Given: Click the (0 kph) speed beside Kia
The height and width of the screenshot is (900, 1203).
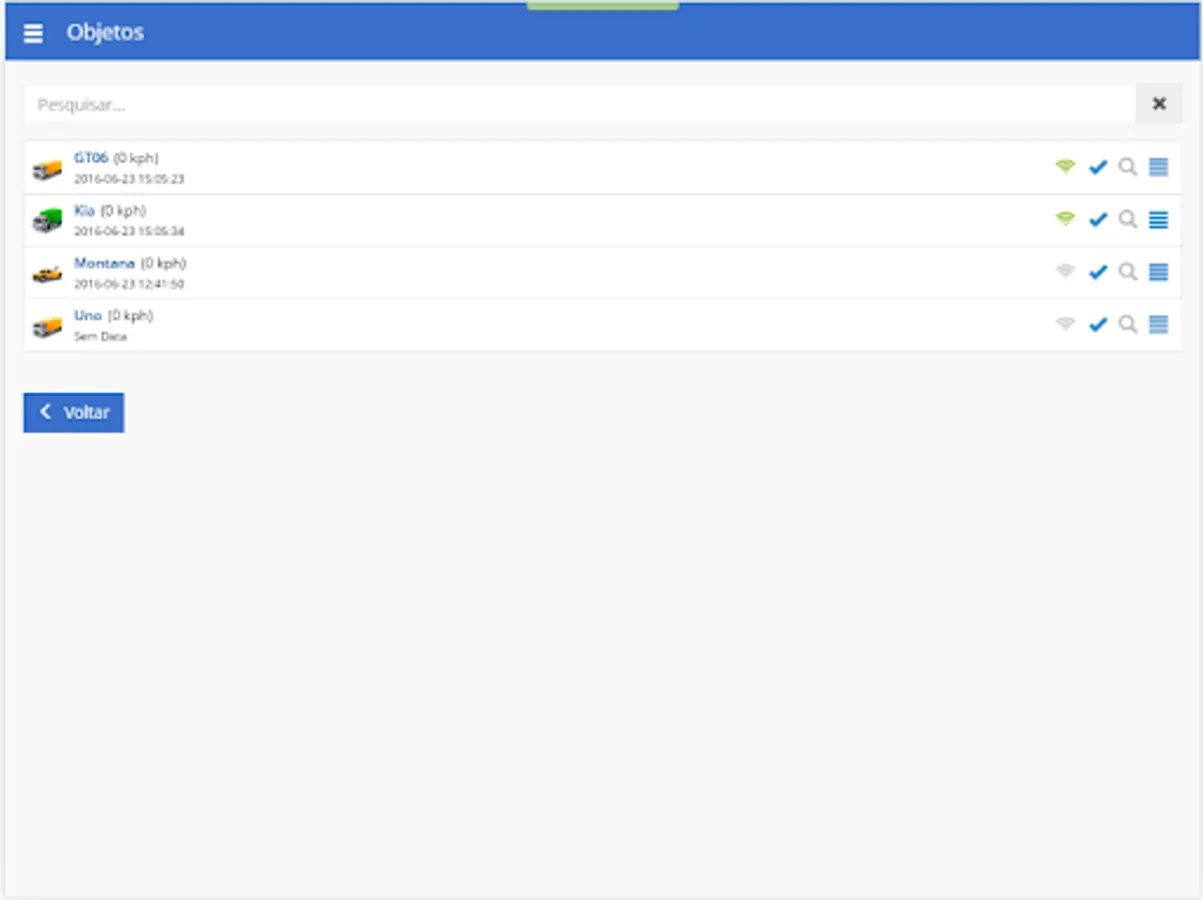Looking at the screenshot, I should point(124,211).
